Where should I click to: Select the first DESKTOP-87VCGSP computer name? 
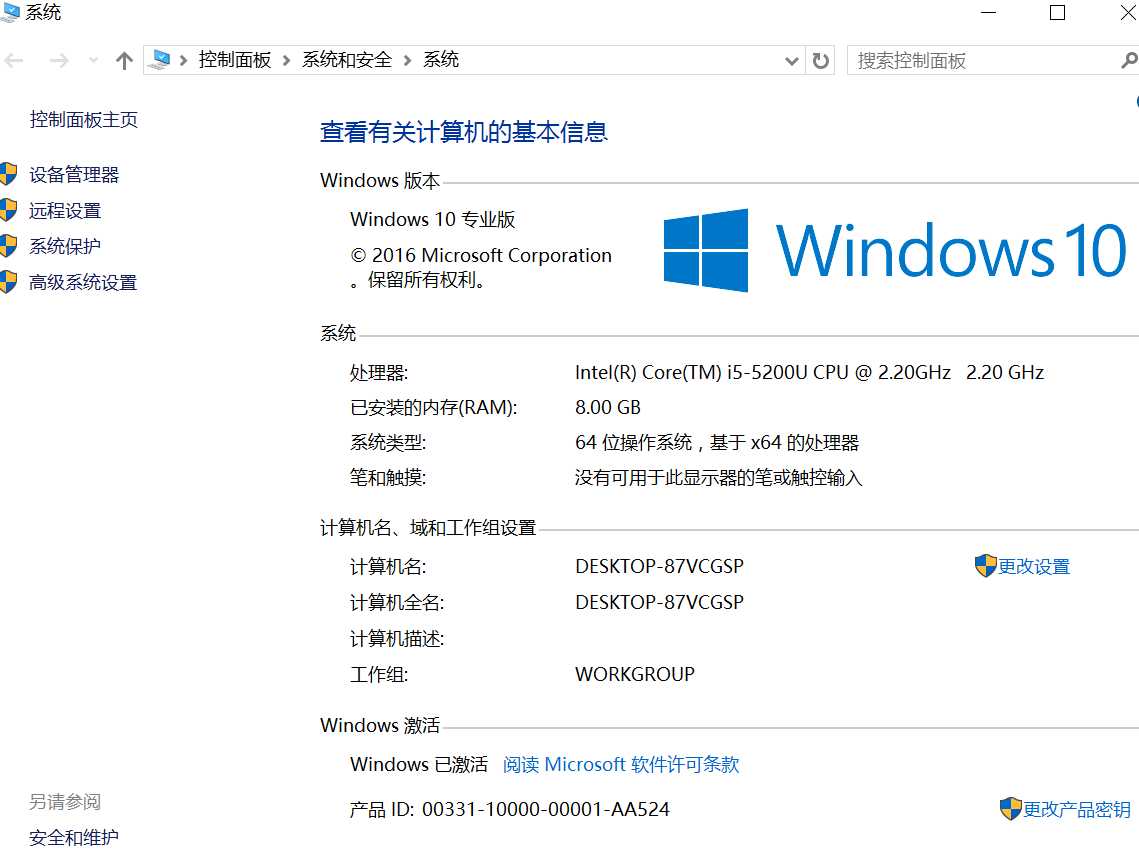point(660,567)
